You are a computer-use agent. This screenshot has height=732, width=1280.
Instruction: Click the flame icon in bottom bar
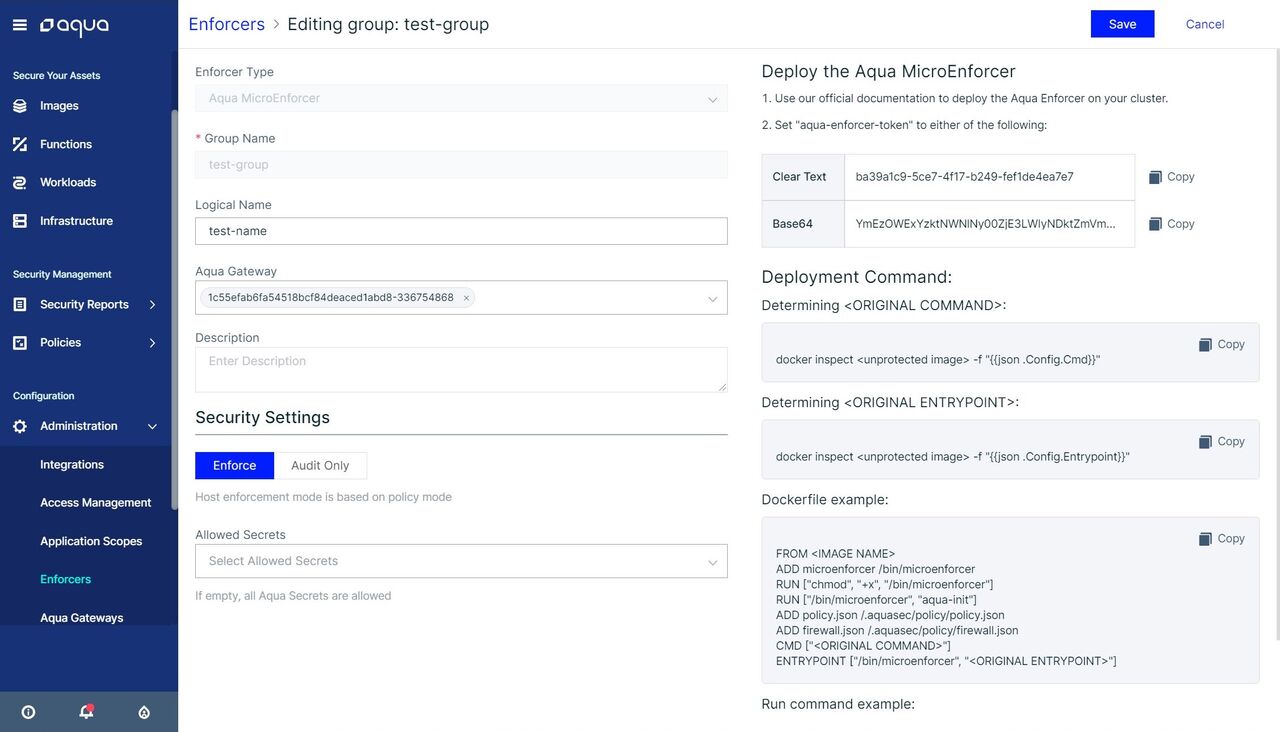pos(144,712)
